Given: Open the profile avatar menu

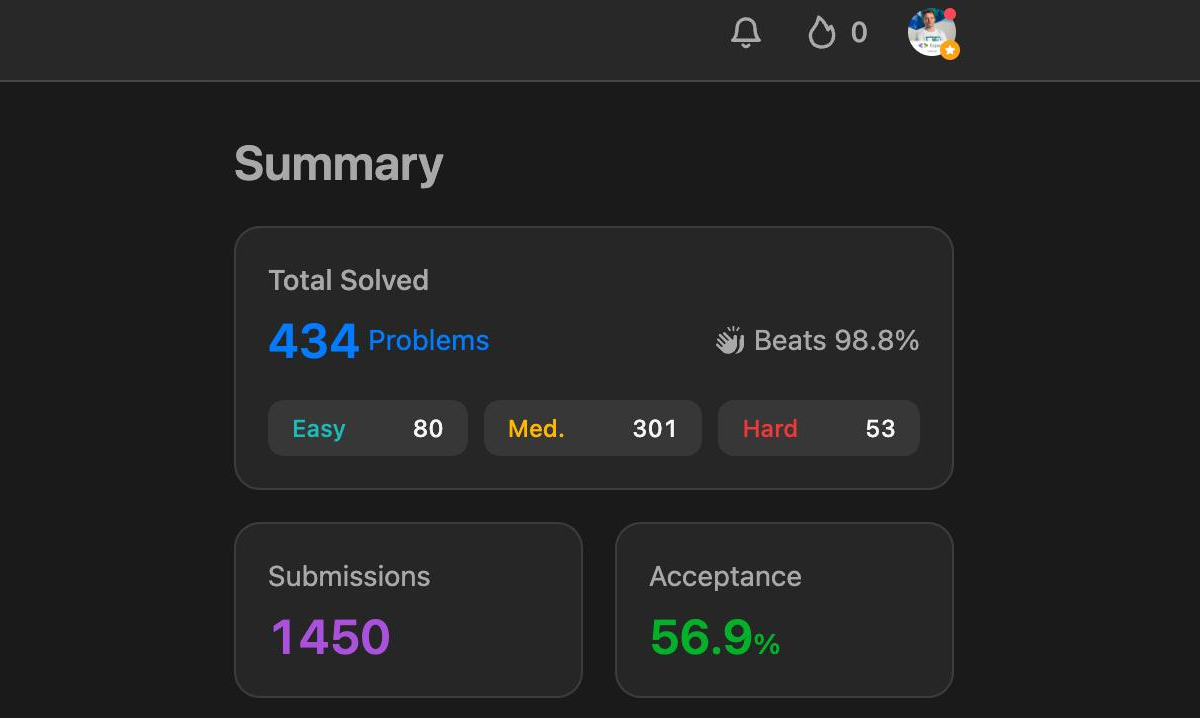Looking at the screenshot, I should [x=930, y=32].
